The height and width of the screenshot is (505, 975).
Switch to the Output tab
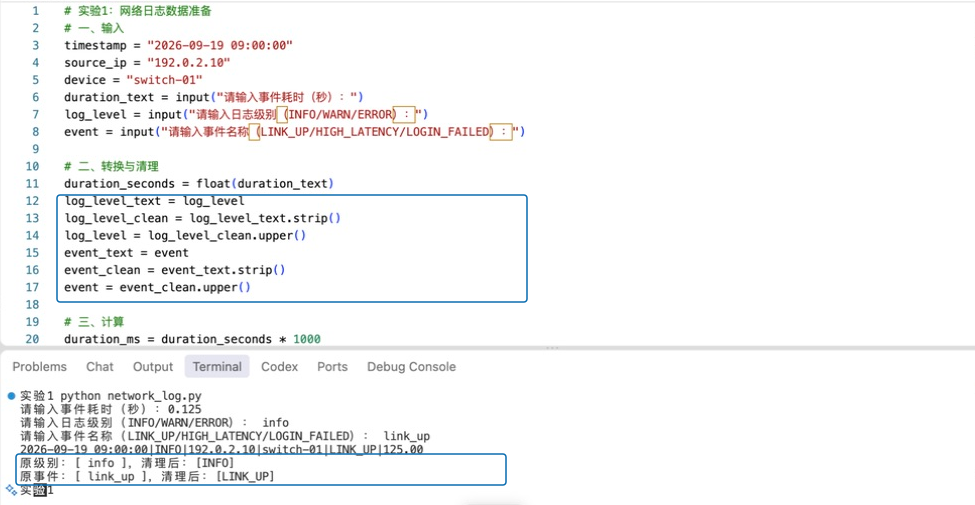pyautogui.click(x=153, y=367)
